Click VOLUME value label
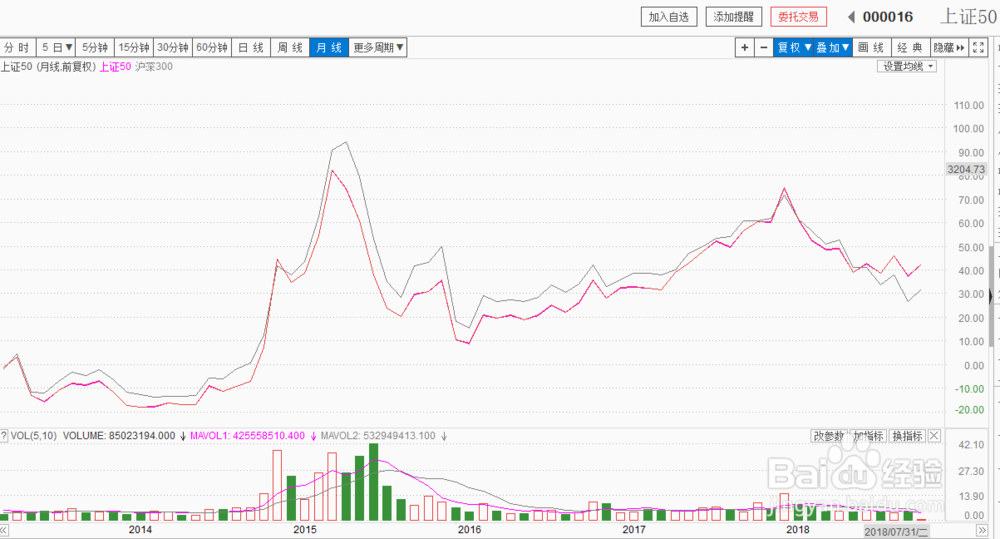1000x539 pixels. [119, 436]
